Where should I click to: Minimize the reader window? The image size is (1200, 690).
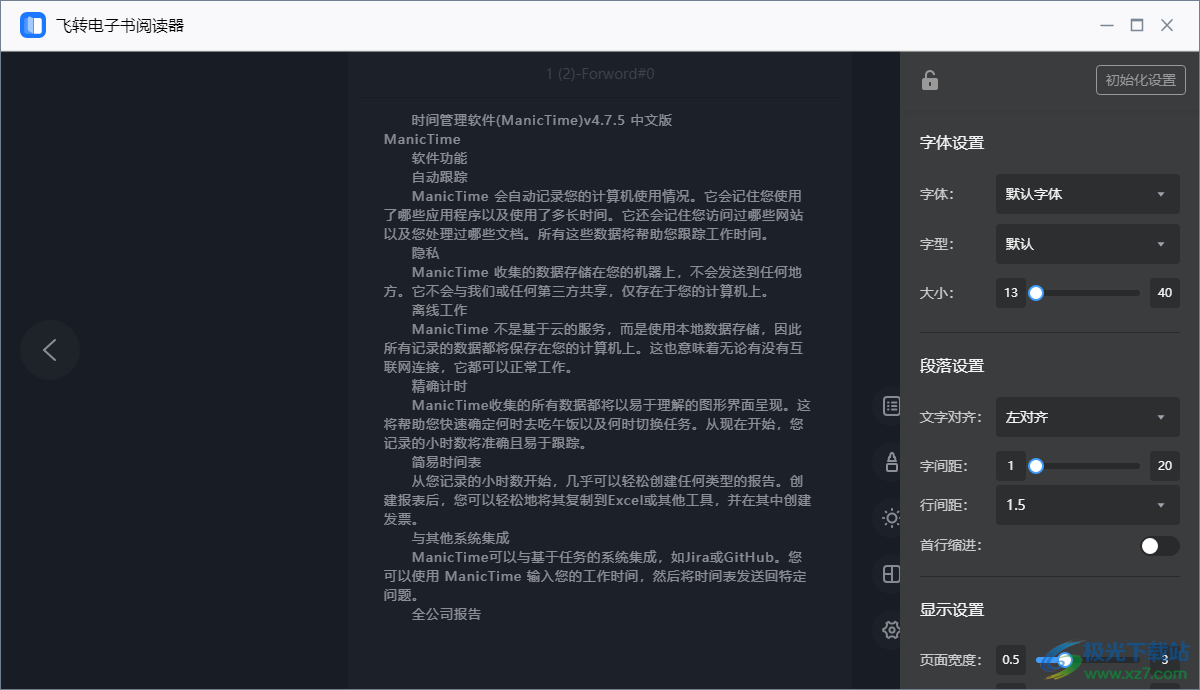(1107, 25)
